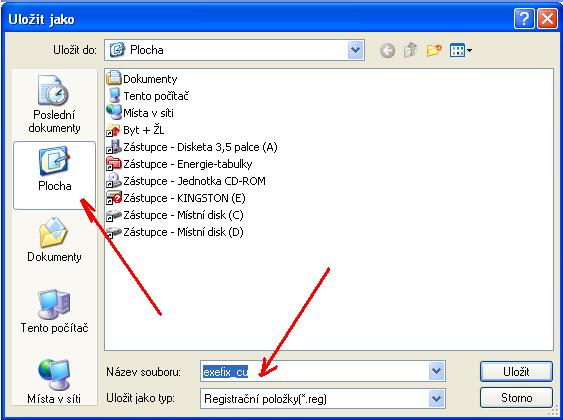Create a new folder
This screenshot has height=420, width=563.
click(x=434, y=50)
